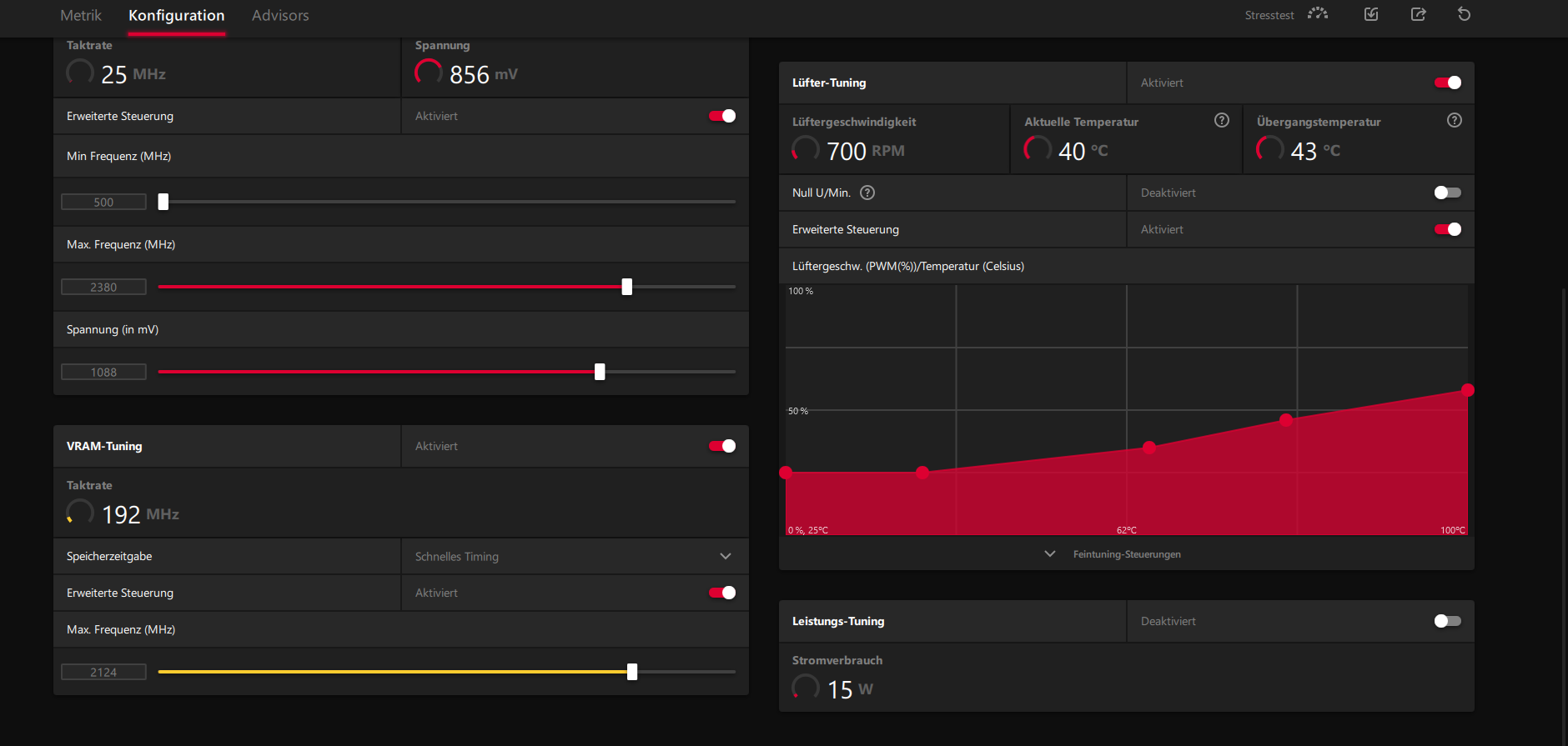Viewport: 1568px width, 746px height.
Task: Open the Speicherzeitgabe Schnelles Timing dropdown
Action: click(x=575, y=556)
